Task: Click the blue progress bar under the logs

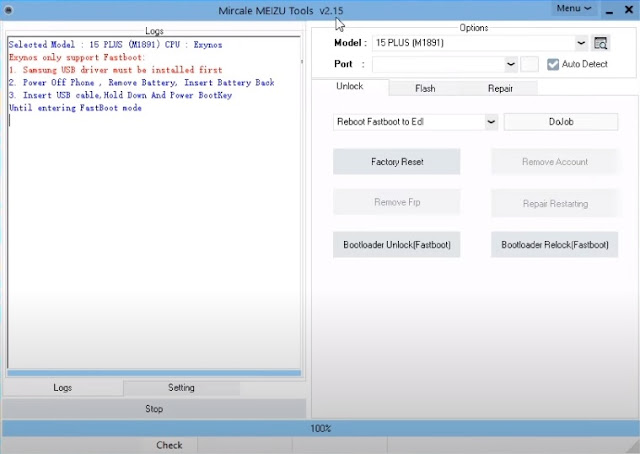Action: pos(154,373)
